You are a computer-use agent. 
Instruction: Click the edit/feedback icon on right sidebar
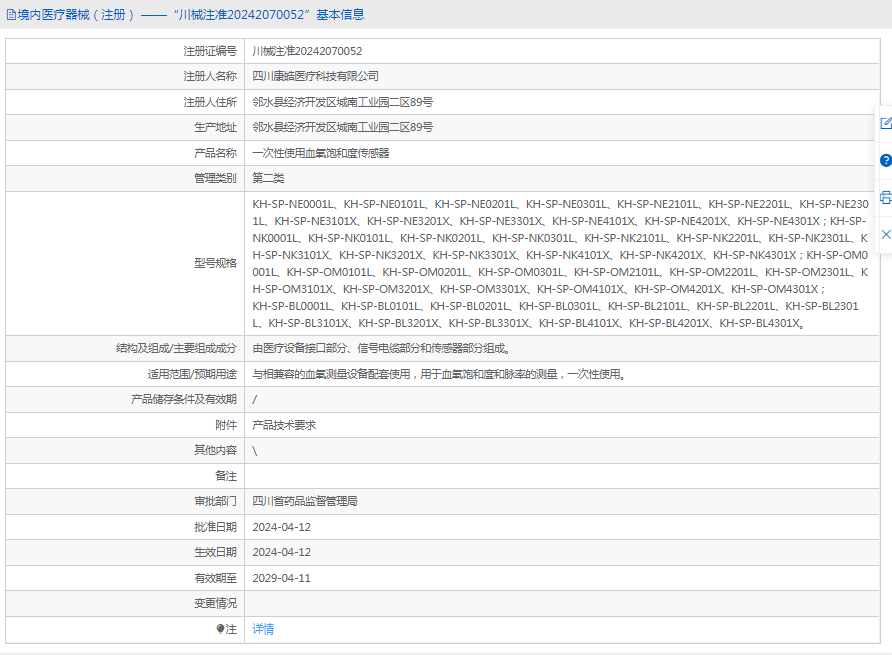click(x=886, y=123)
